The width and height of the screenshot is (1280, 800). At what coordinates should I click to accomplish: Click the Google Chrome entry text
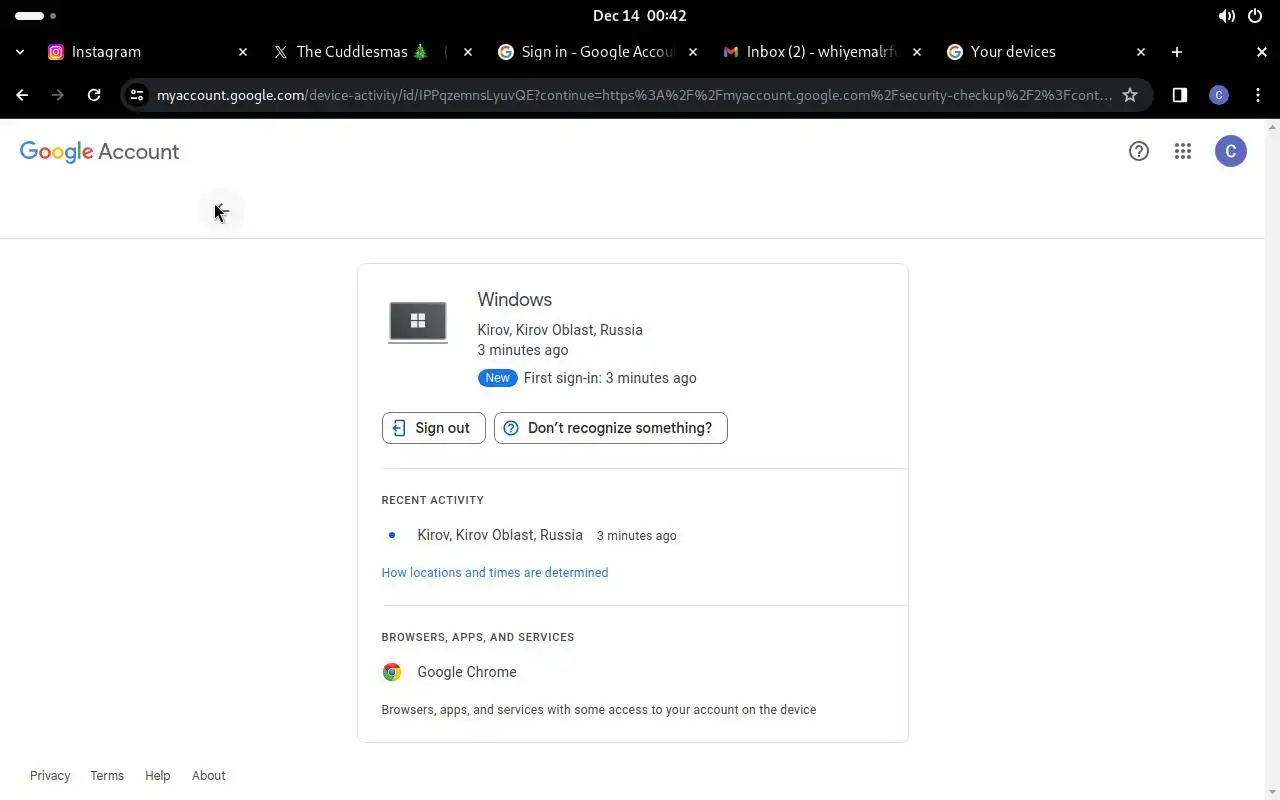[467, 672]
